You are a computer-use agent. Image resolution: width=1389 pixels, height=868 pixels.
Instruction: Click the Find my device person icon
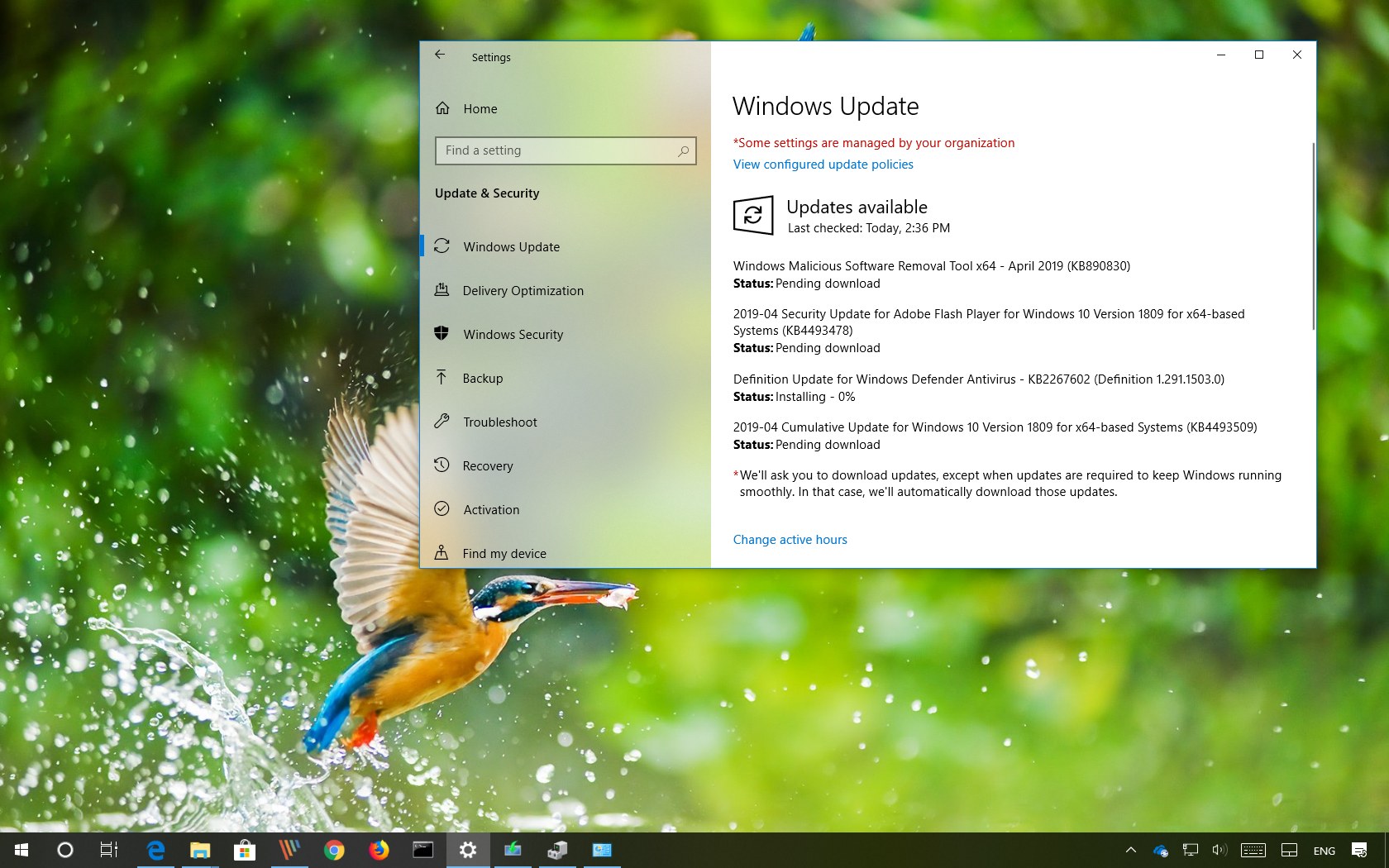(x=442, y=552)
